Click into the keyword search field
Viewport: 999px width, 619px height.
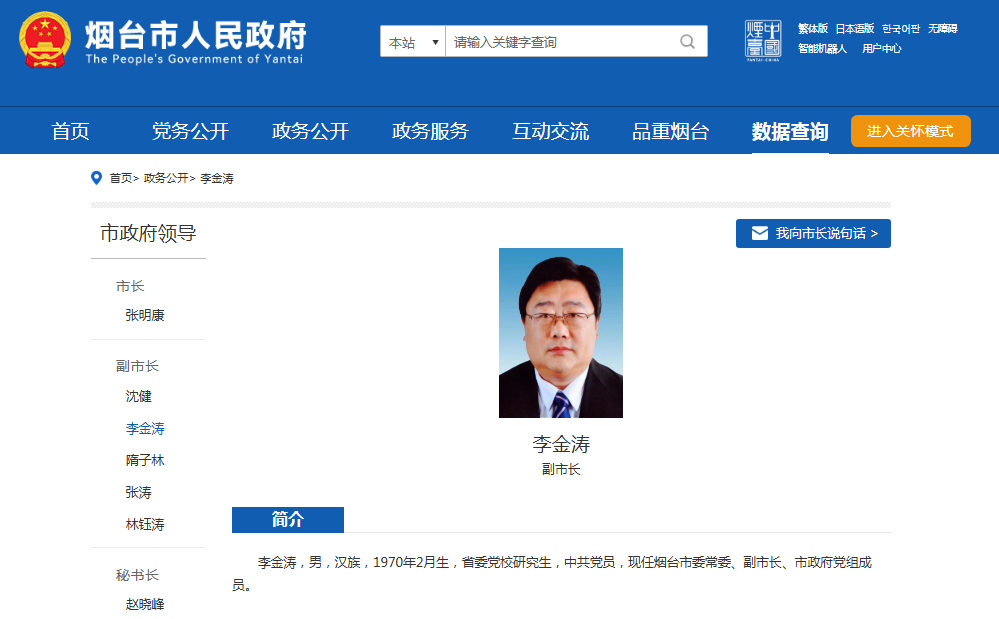pyautogui.click(x=560, y=42)
